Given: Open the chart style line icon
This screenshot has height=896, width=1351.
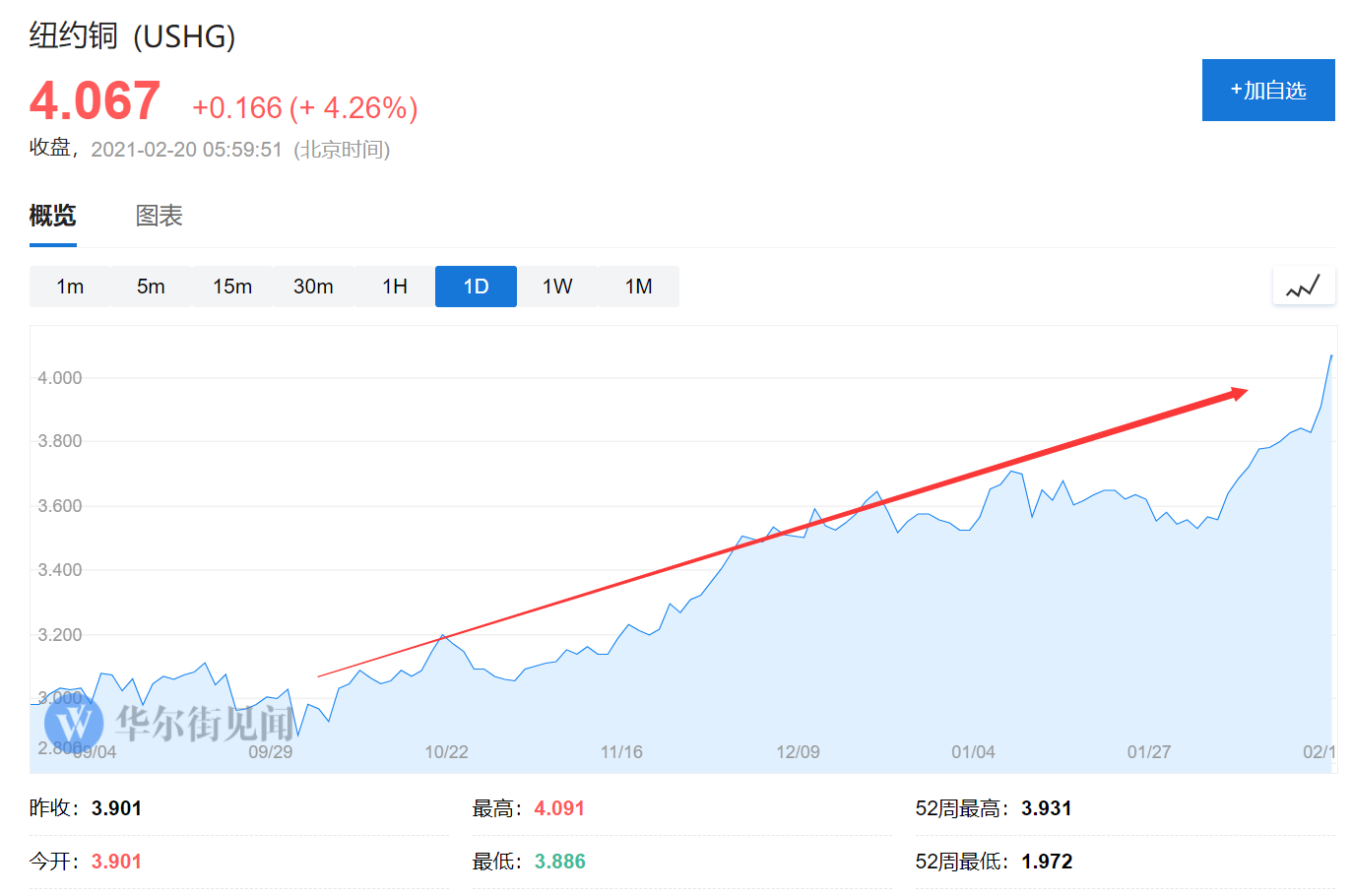Looking at the screenshot, I should (x=1303, y=286).
